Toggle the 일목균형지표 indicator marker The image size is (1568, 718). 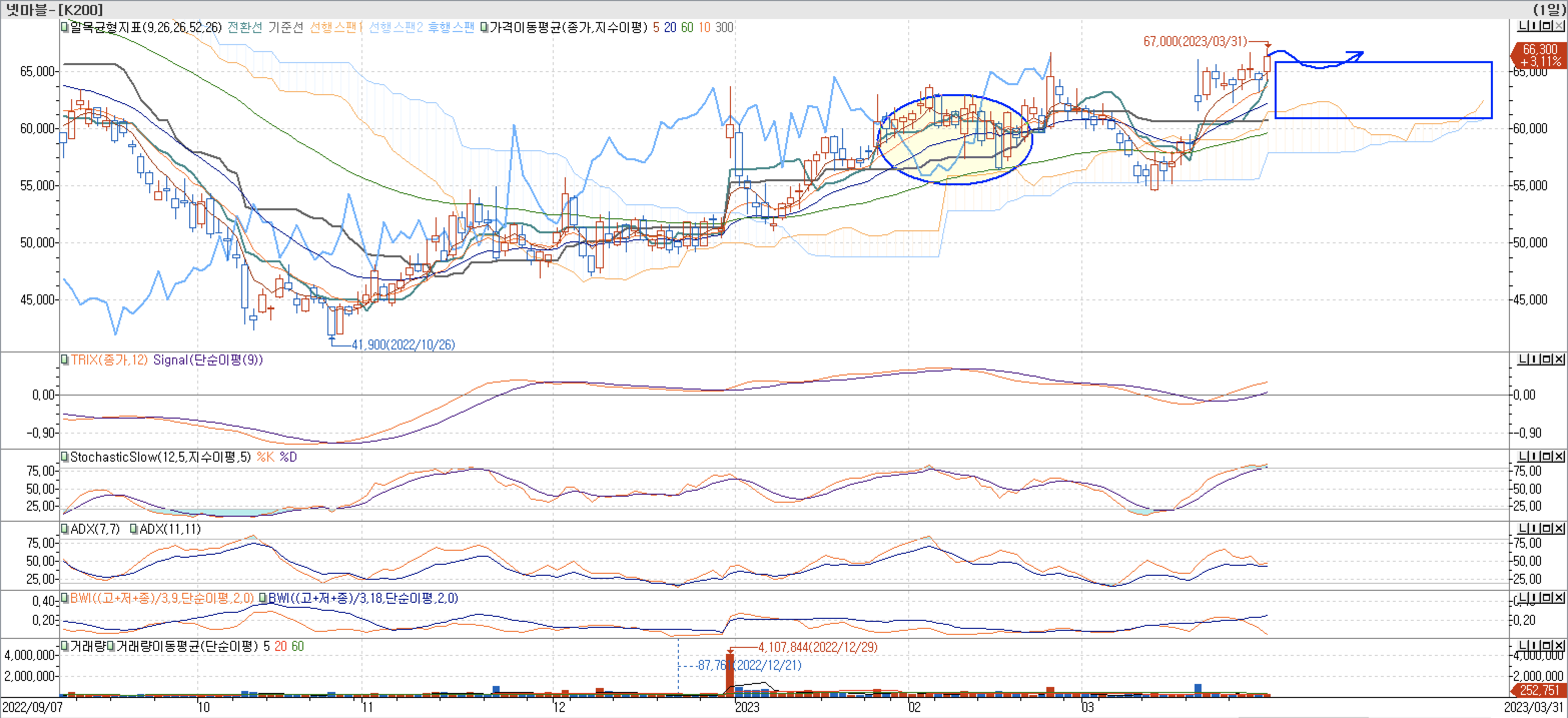(65, 27)
